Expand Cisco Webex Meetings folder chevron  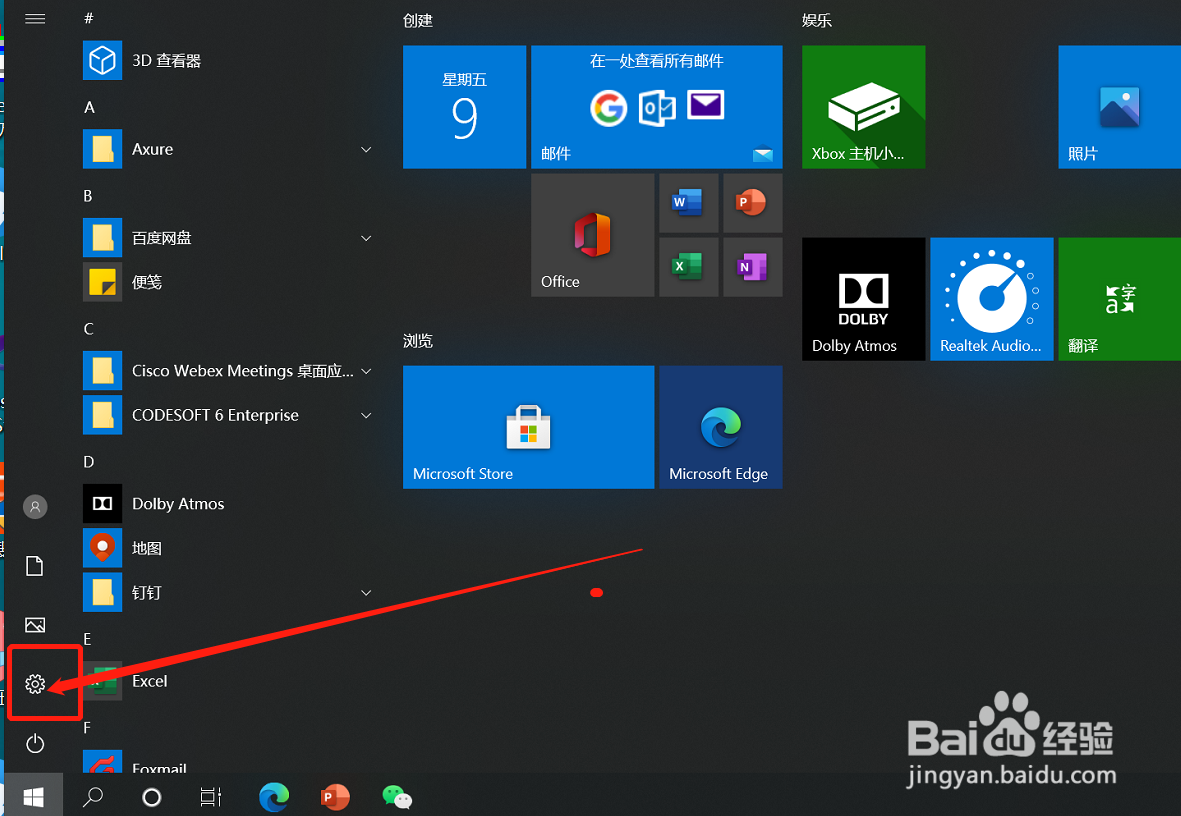click(x=366, y=371)
